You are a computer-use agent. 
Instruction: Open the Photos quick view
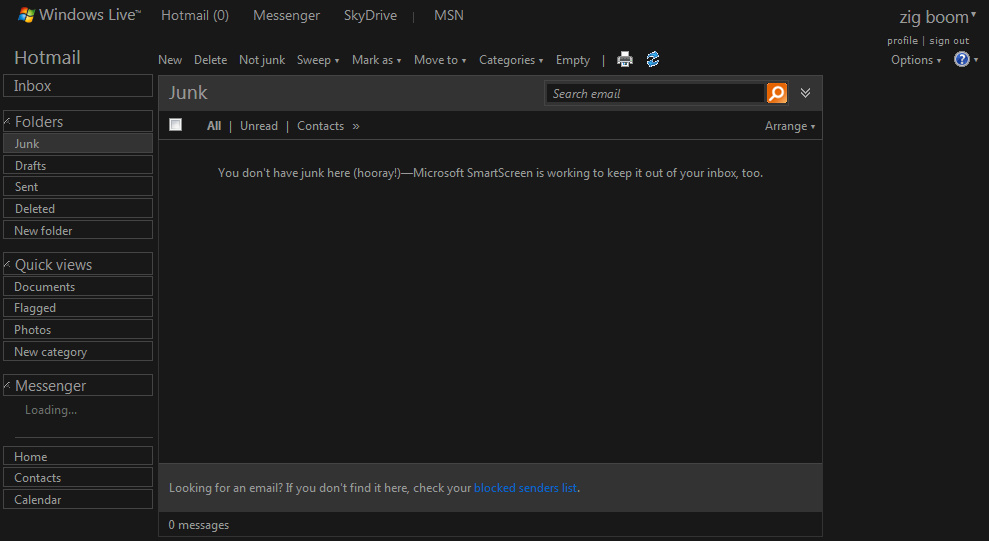pos(78,329)
